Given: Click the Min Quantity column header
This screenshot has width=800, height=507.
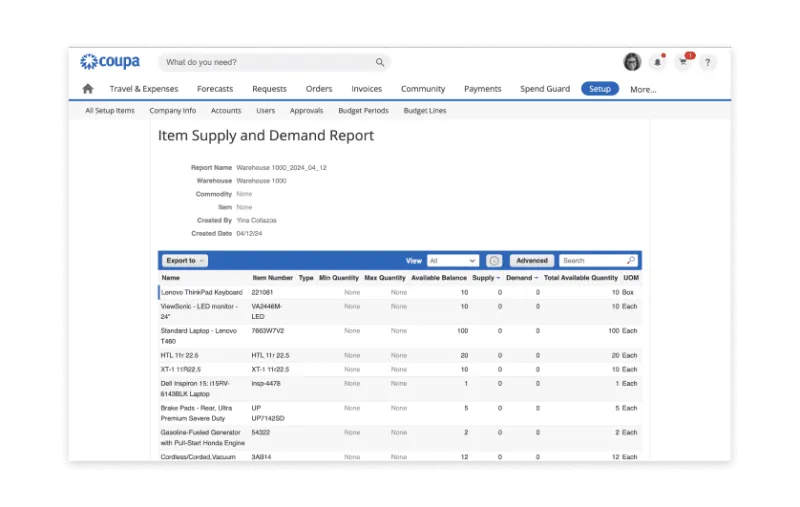Looking at the screenshot, I should [x=339, y=278].
